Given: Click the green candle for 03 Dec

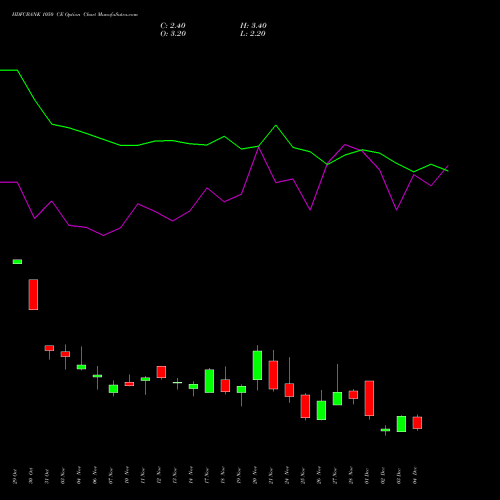Looking at the screenshot, I should pos(401,424).
